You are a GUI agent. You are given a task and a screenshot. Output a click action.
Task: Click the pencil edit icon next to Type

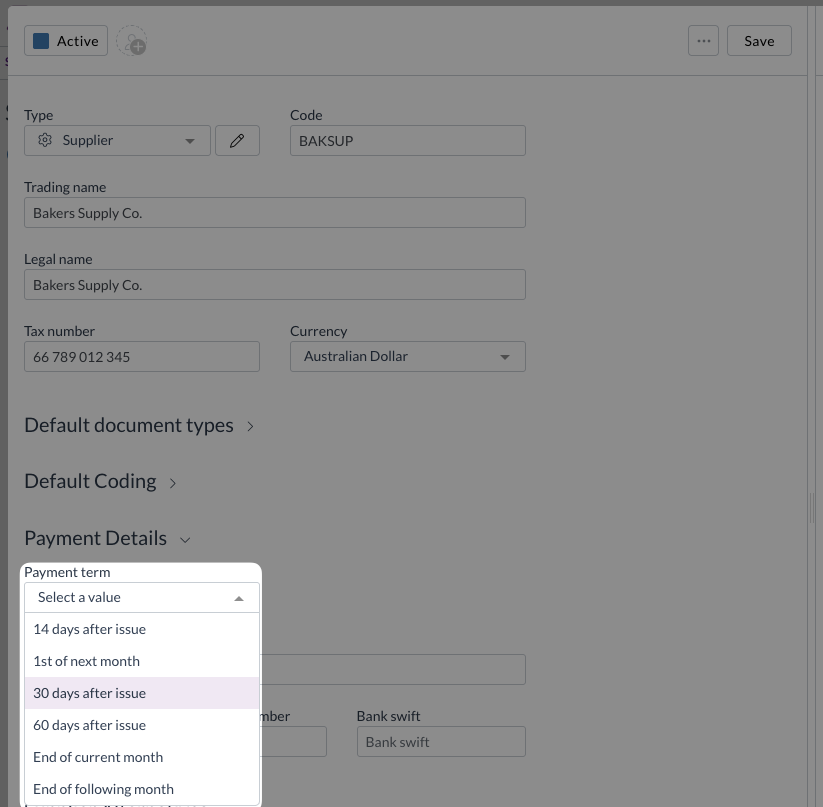(x=237, y=141)
